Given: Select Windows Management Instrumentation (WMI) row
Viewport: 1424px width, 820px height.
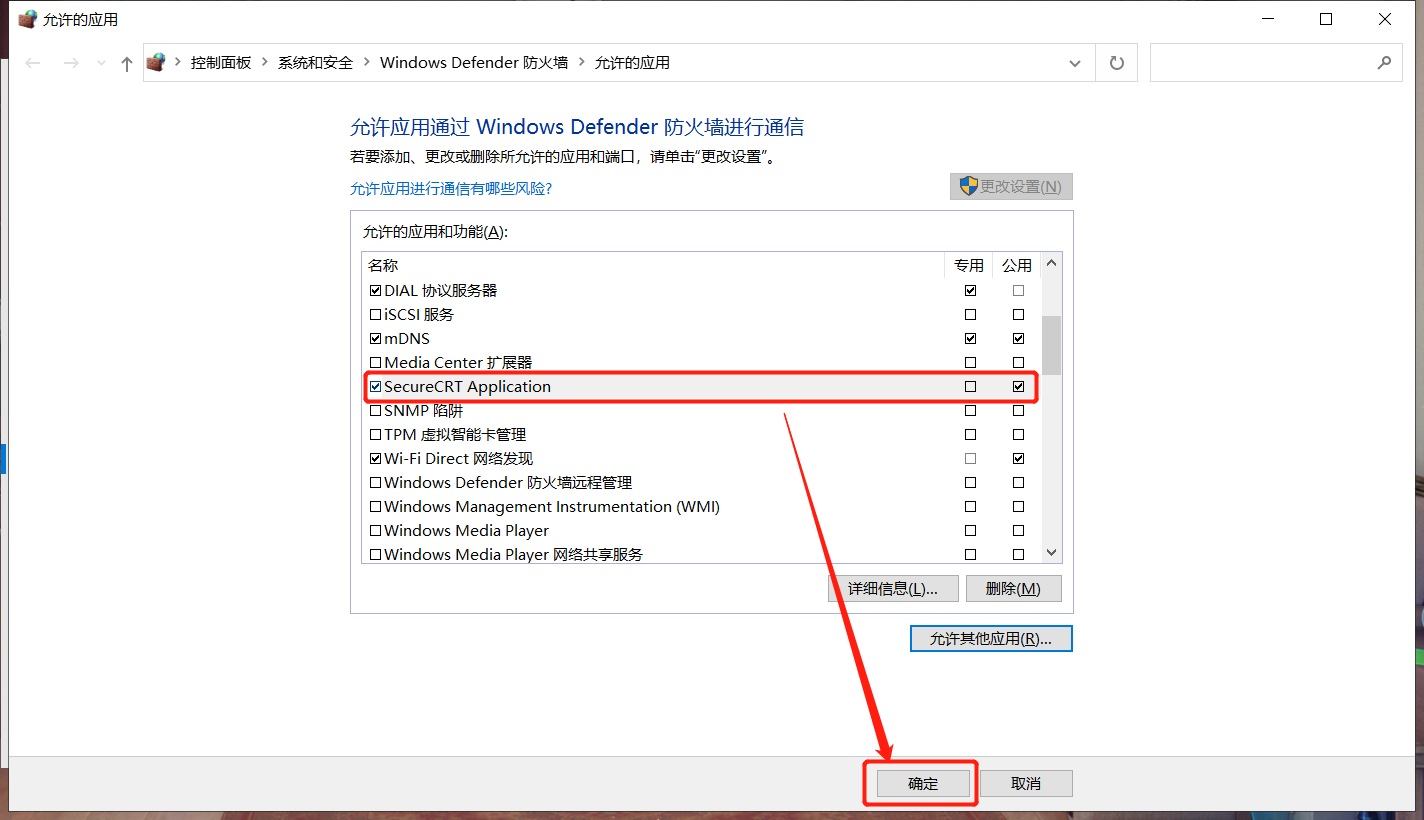Looking at the screenshot, I should (701, 506).
